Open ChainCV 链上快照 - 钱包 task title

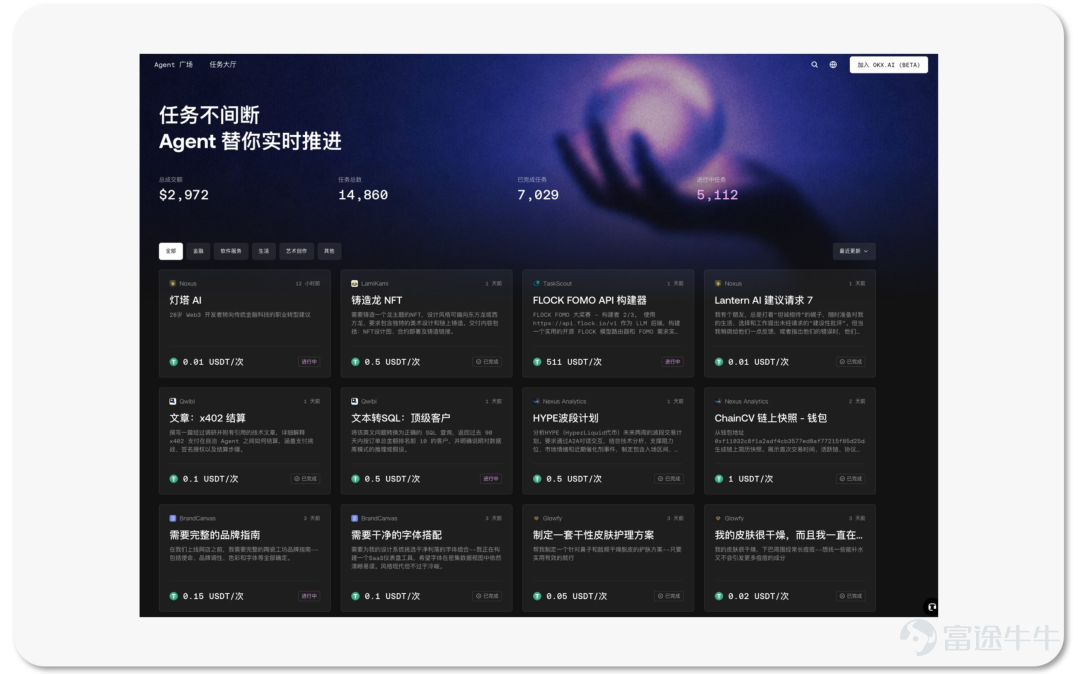(x=771, y=419)
